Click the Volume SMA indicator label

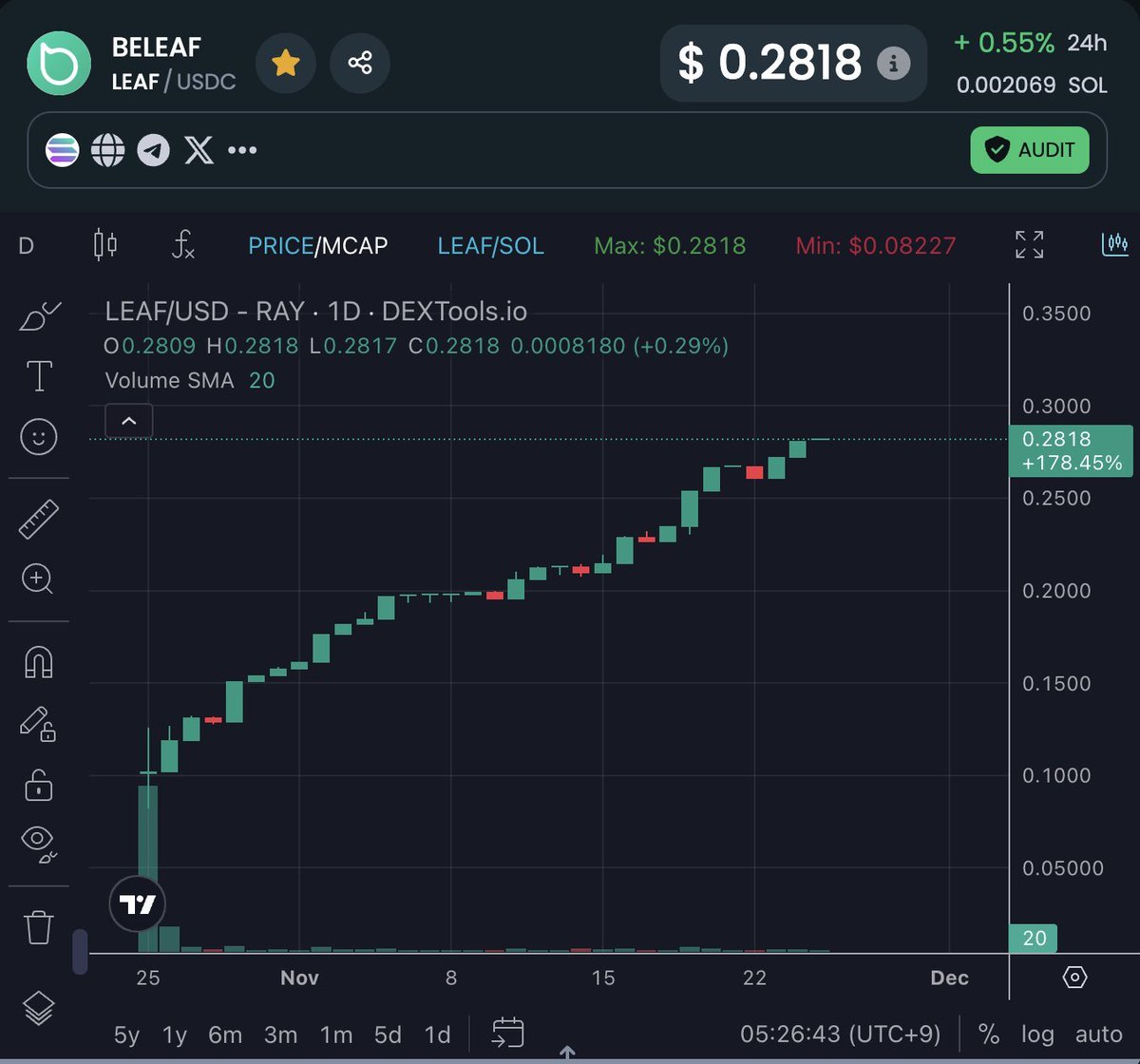tap(169, 381)
